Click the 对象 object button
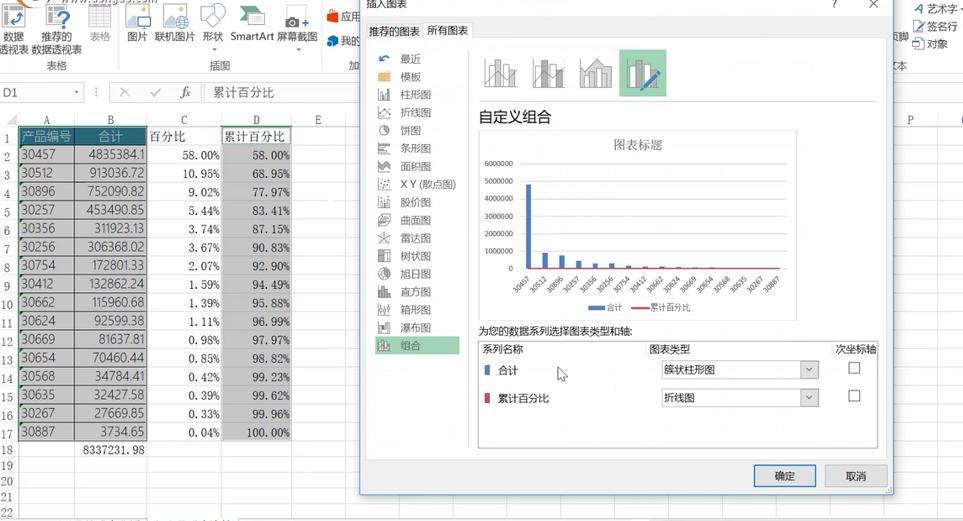 [930, 44]
